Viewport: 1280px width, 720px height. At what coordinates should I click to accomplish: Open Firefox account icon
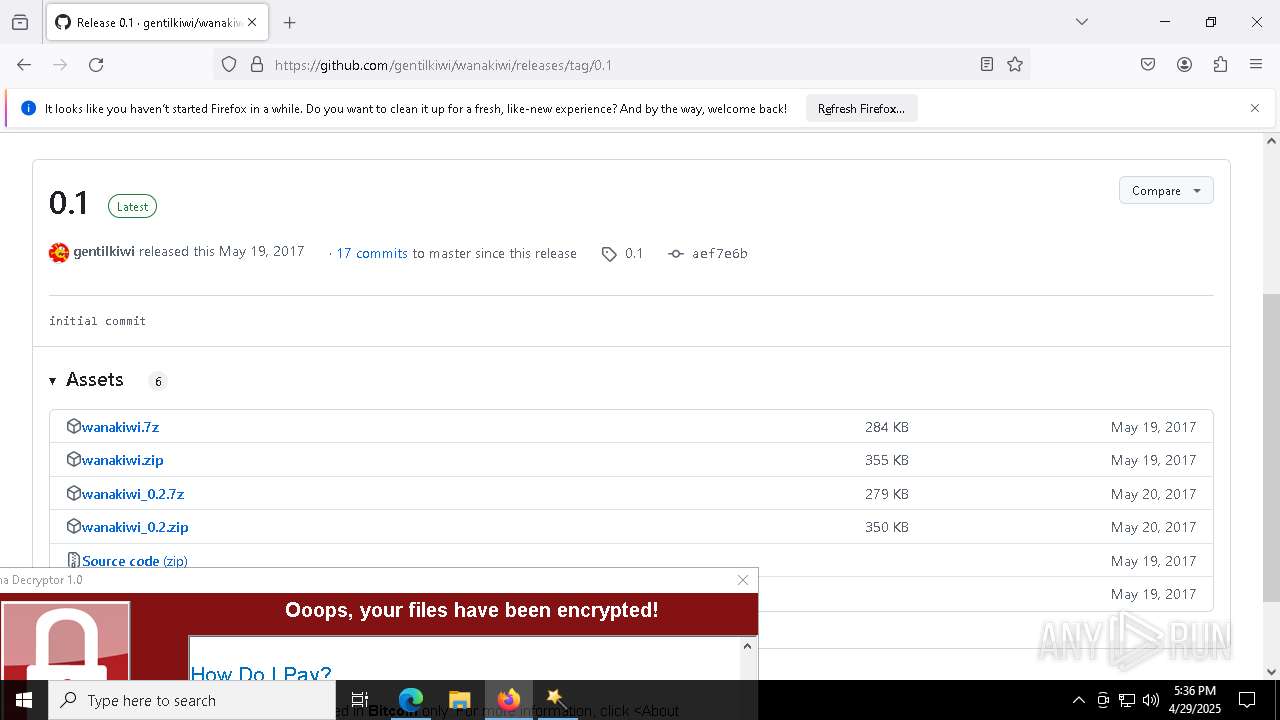coord(1184,65)
